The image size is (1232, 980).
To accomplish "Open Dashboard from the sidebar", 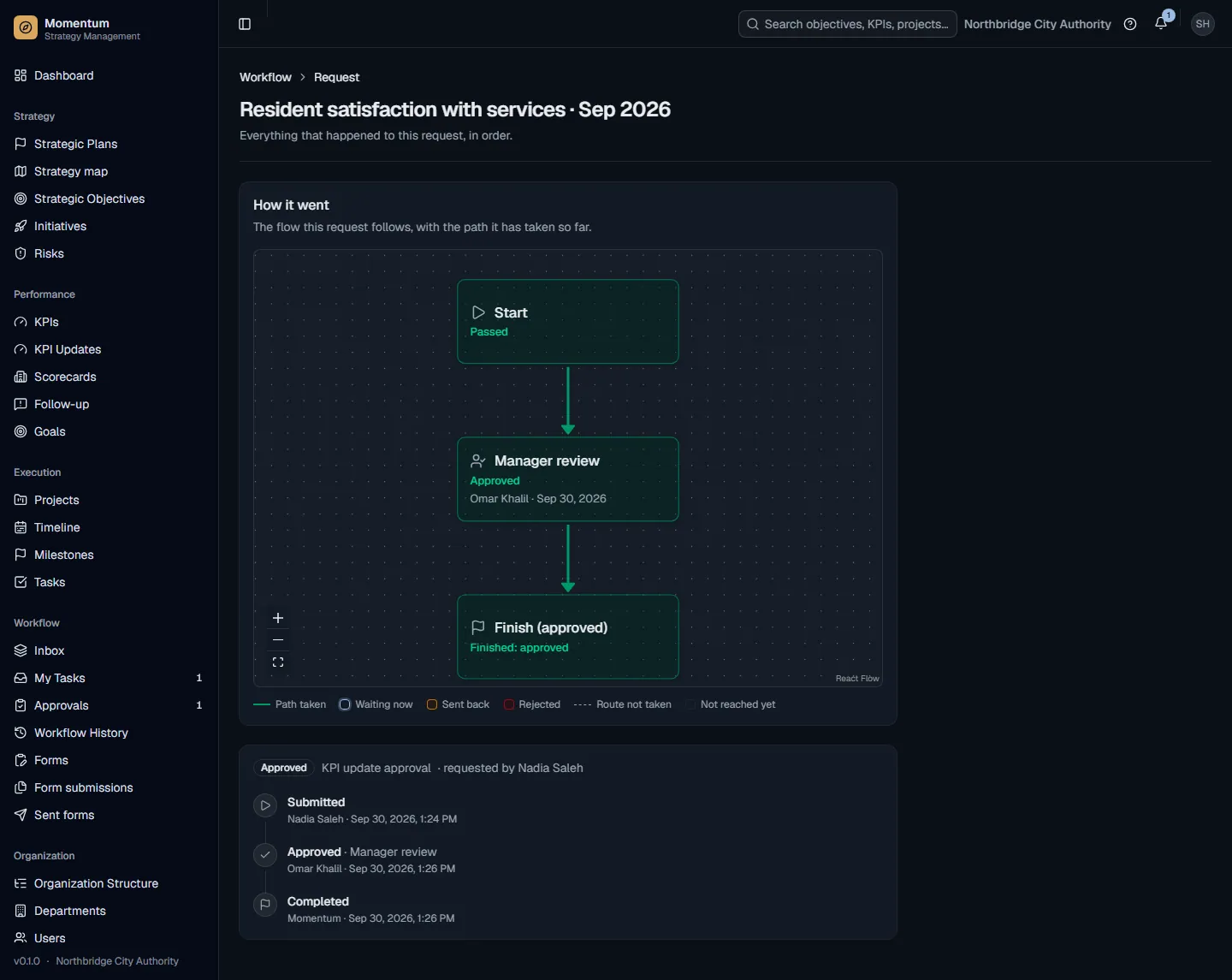I will pyautogui.click(x=109, y=75).
